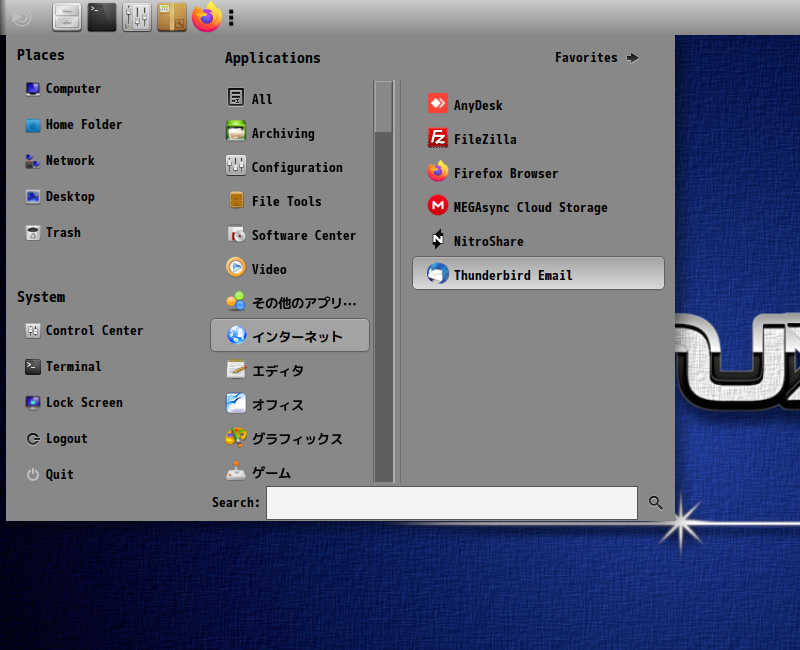Screen dimensions: 800x650
Task: Launch Terminal from System list
Action: point(63,366)
